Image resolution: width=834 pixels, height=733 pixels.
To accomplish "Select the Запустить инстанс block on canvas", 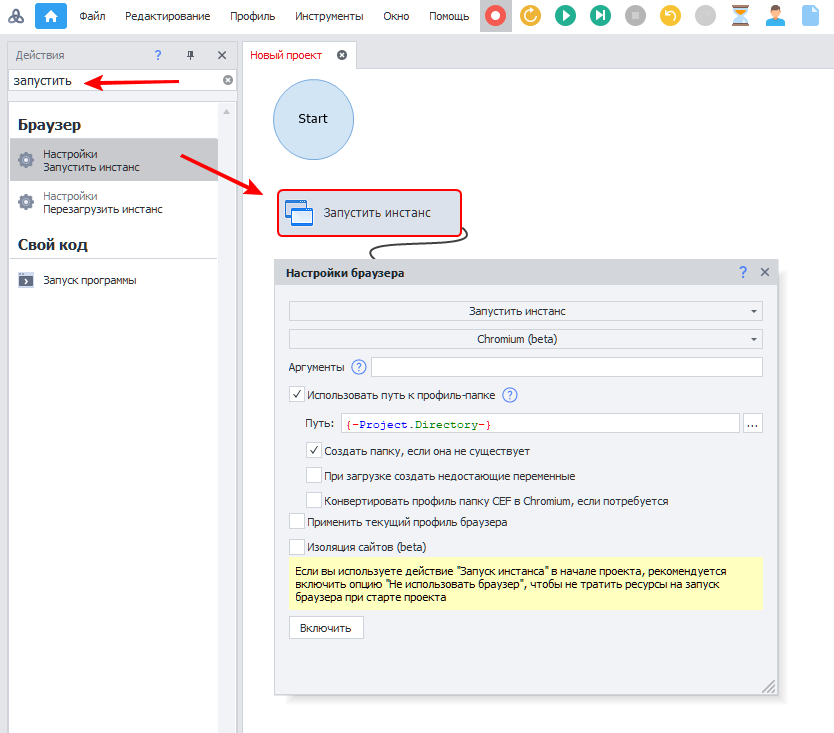I will [369, 213].
